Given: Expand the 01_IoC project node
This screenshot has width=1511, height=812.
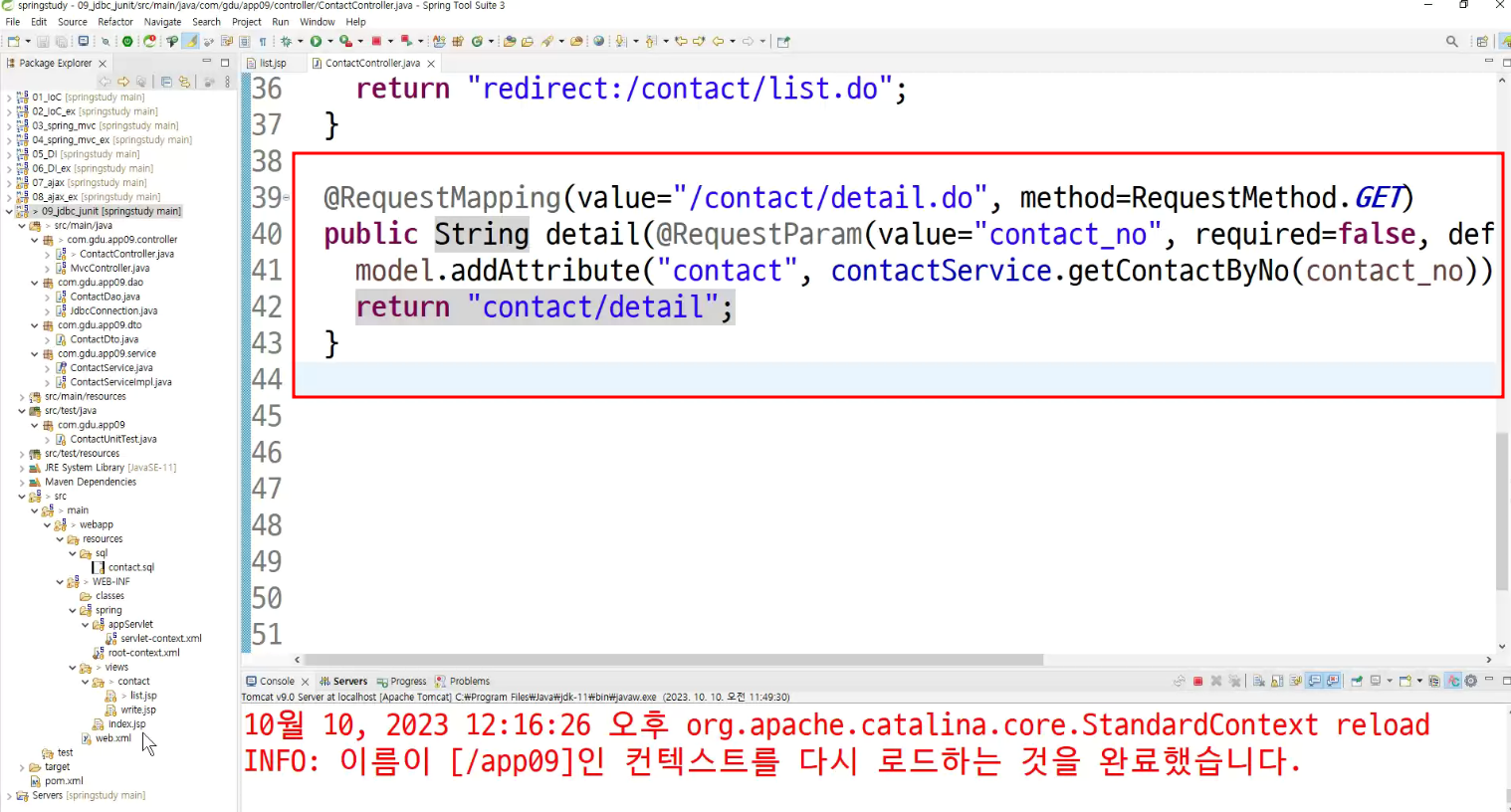Looking at the screenshot, I should click(x=9, y=98).
